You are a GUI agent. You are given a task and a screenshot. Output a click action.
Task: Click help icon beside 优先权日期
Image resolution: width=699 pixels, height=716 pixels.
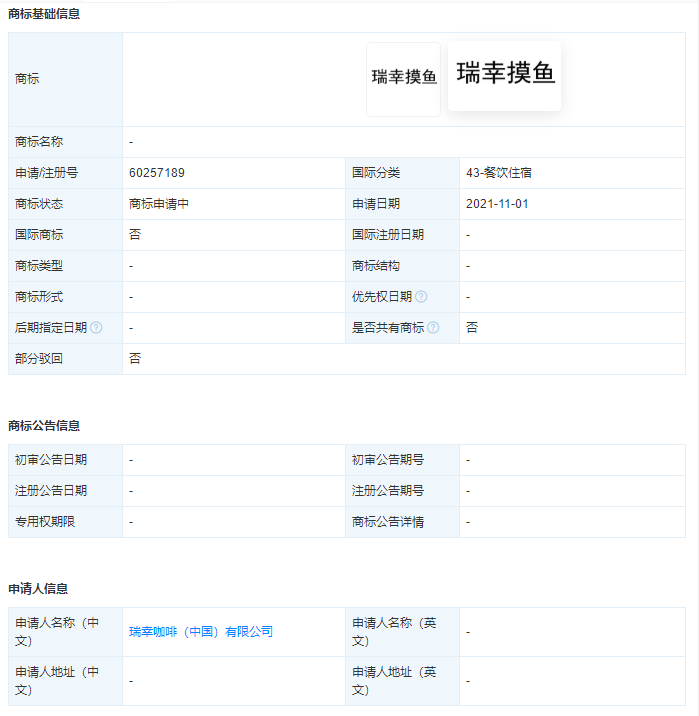421,297
